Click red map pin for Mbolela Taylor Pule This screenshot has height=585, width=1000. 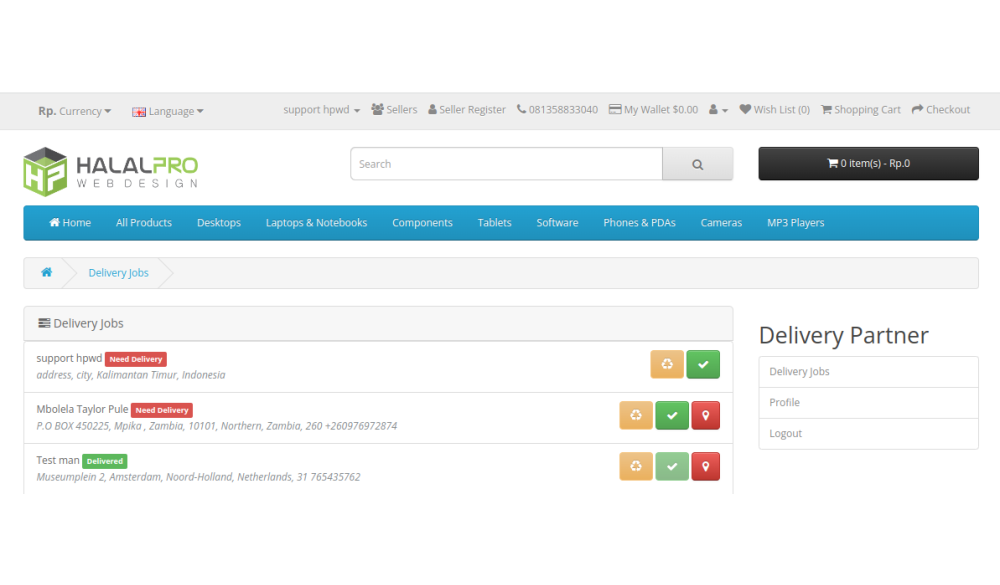705,415
